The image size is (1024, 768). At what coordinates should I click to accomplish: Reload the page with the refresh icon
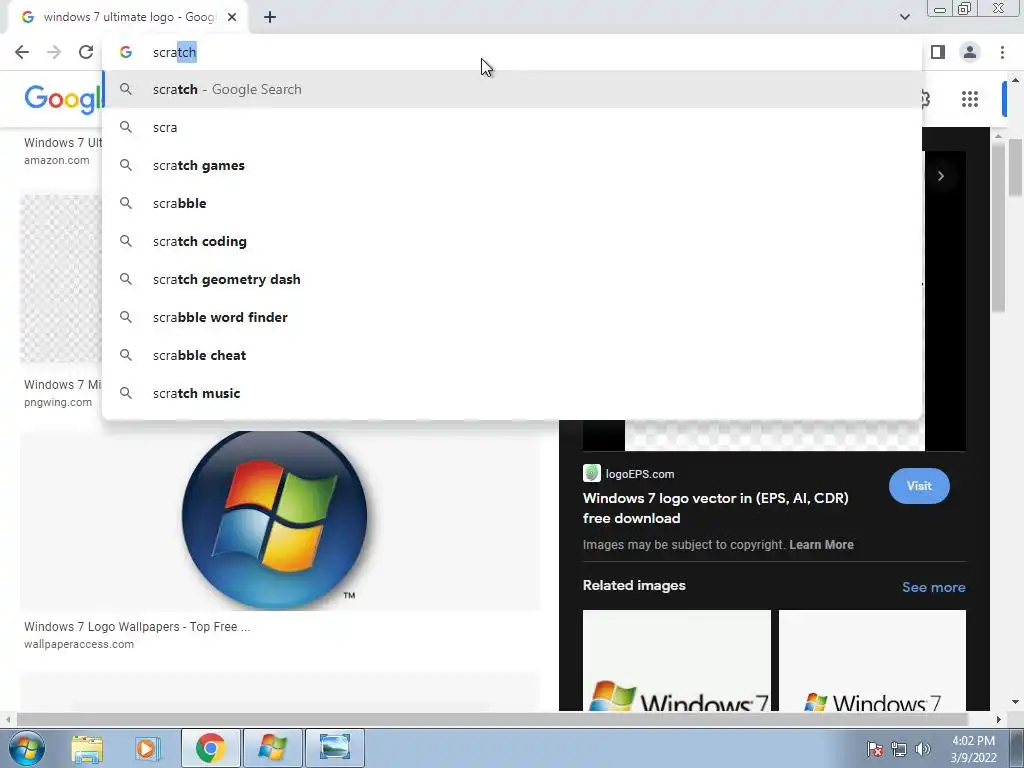[86, 52]
